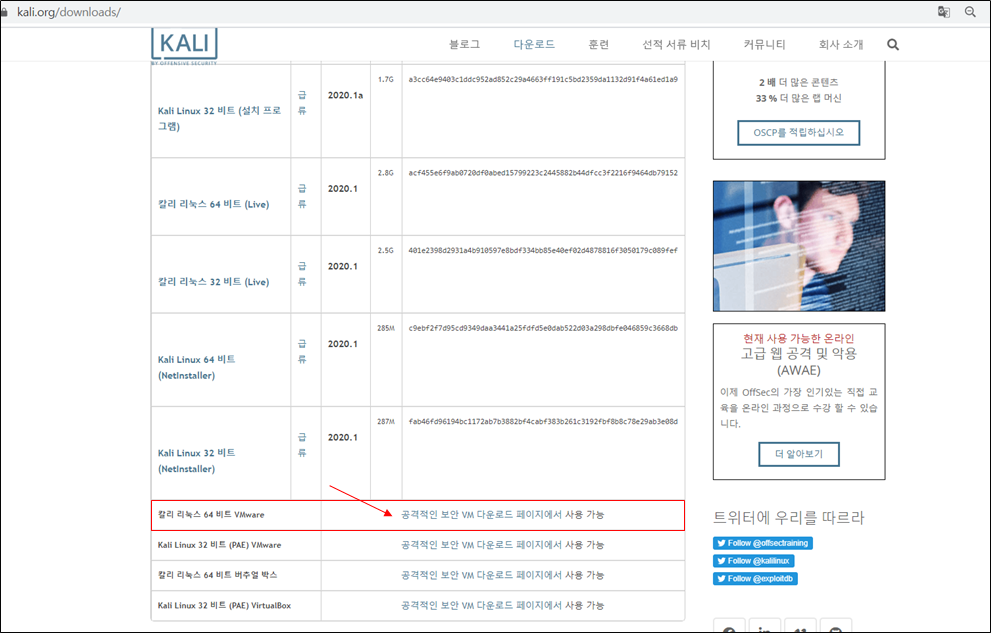The height and width of the screenshot is (633, 991).
Task: Click the browser translate page icon
Action: click(x=944, y=12)
